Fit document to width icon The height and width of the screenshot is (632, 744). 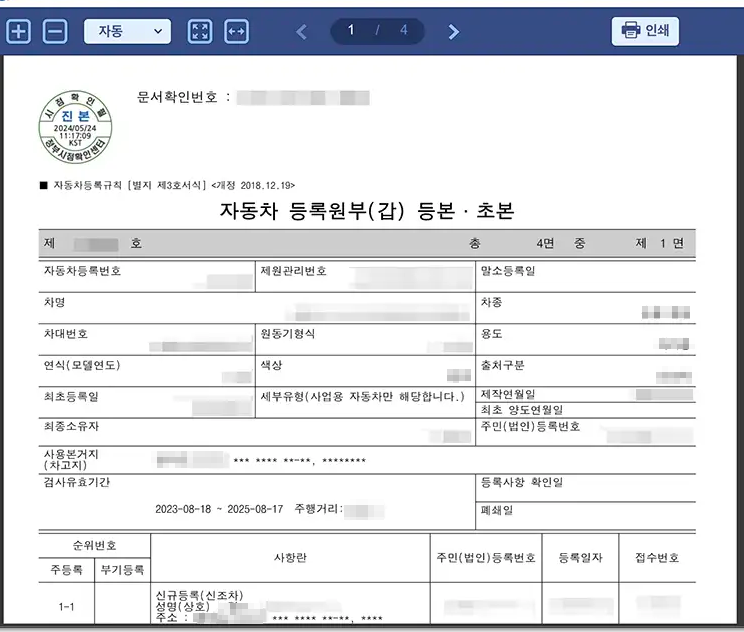tap(236, 31)
